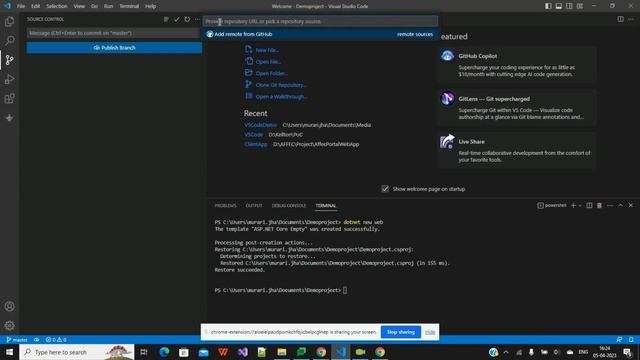Viewport: 640px width, 360px height.
Task: Split the terminal
Action: 589,205
